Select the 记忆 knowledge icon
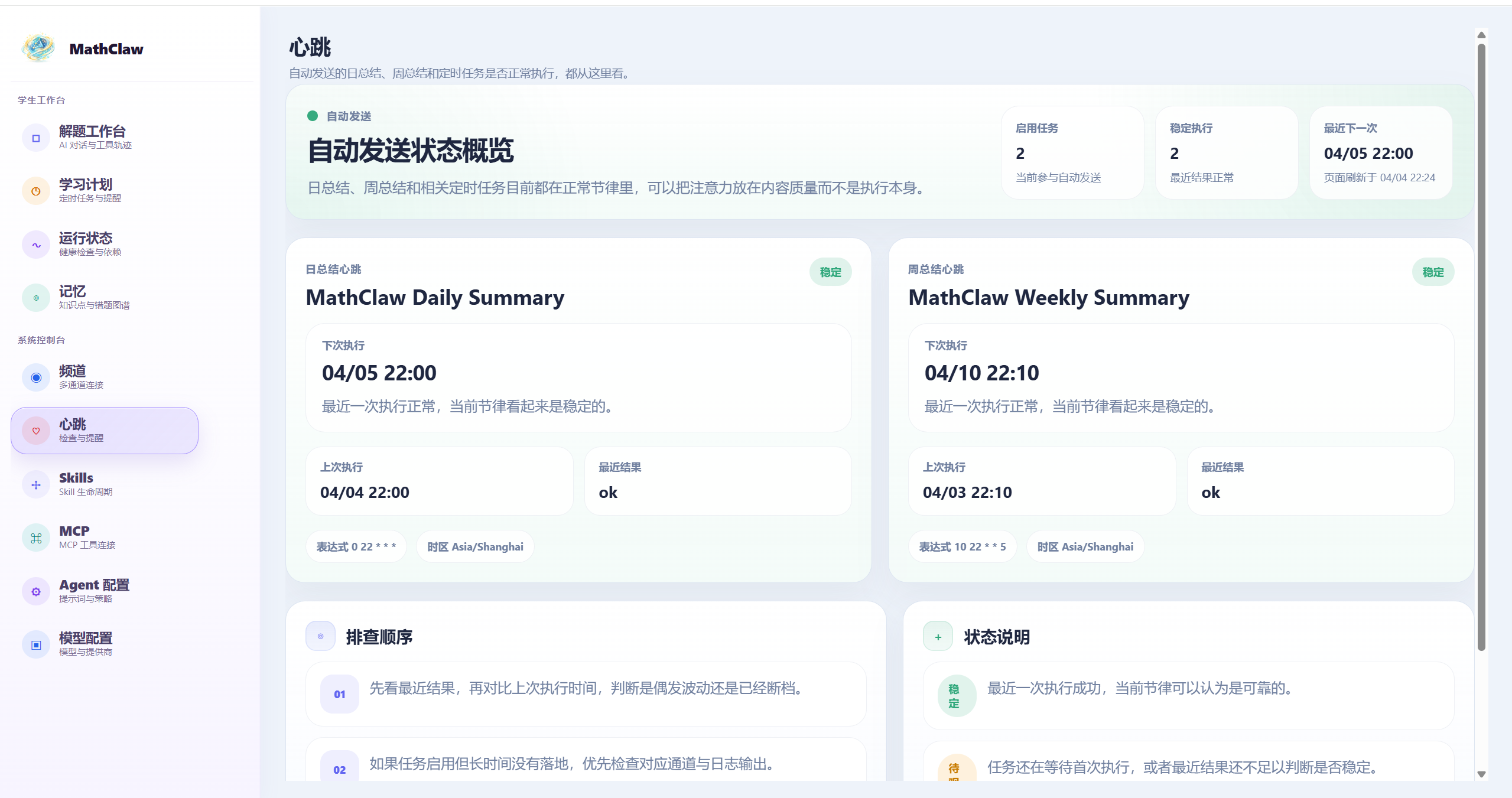 pyautogui.click(x=36, y=298)
